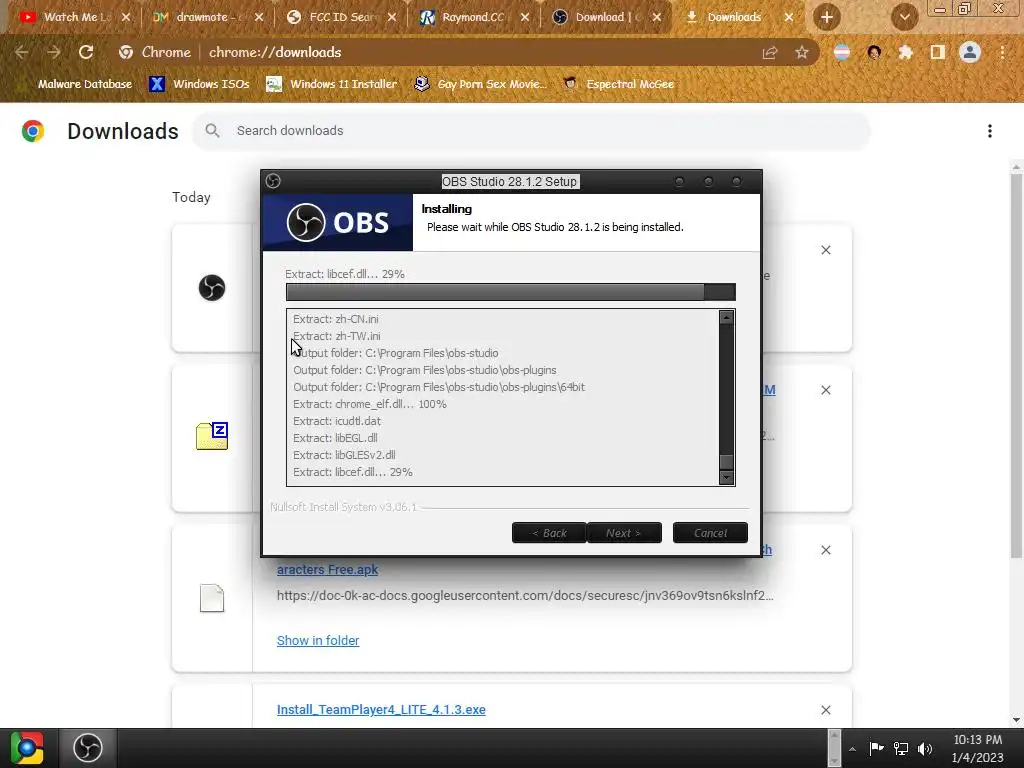The height and width of the screenshot is (768, 1024).
Task: Go forward in Chrome navigation
Action: (x=54, y=52)
